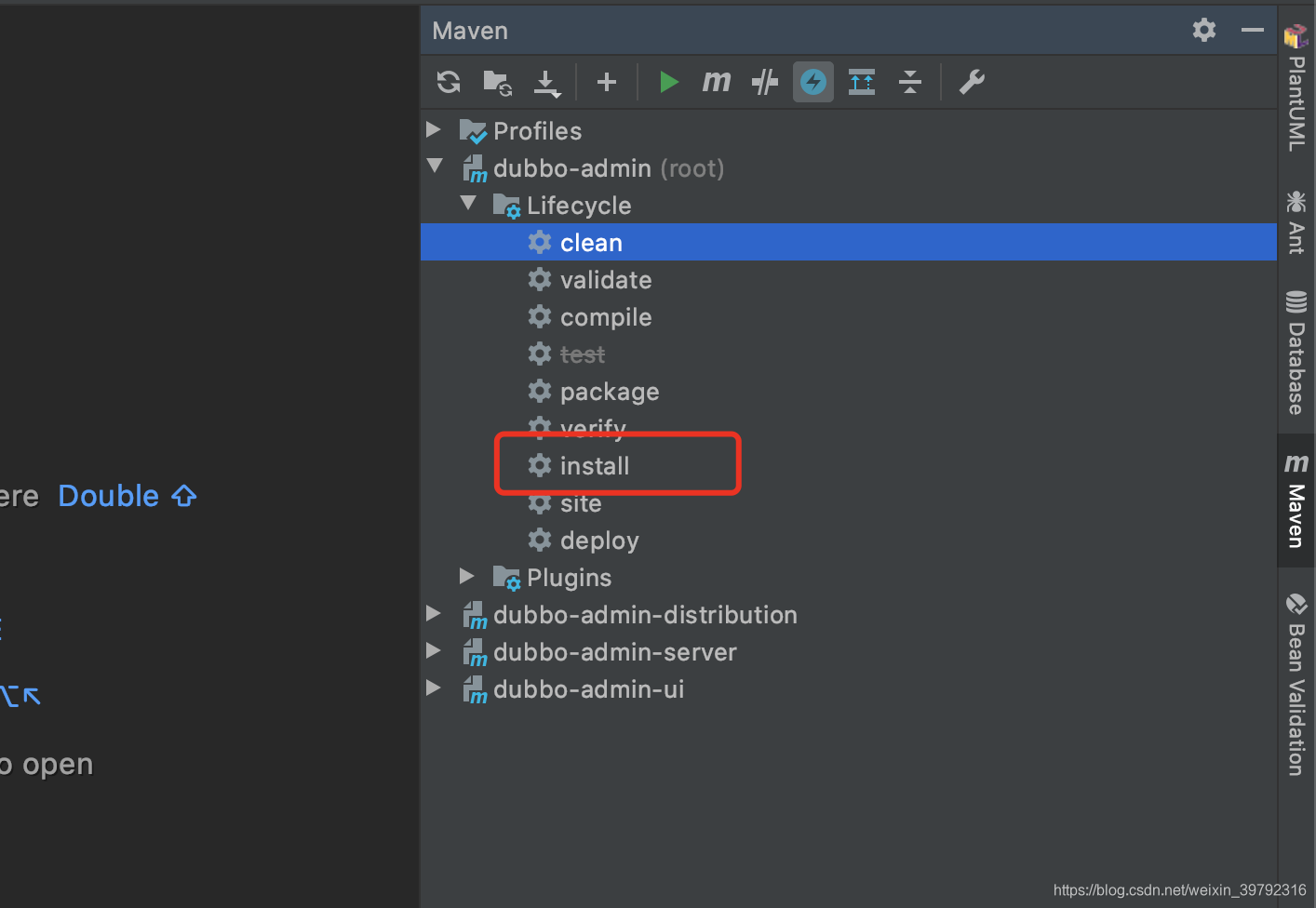Select the clean lifecycle goal

(x=849, y=242)
